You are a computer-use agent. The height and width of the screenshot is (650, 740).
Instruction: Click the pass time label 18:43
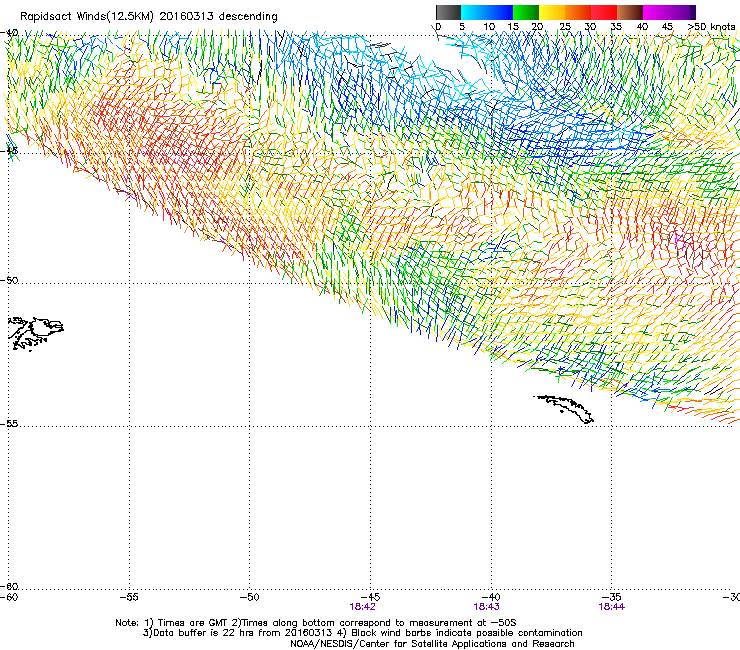point(487,607)
